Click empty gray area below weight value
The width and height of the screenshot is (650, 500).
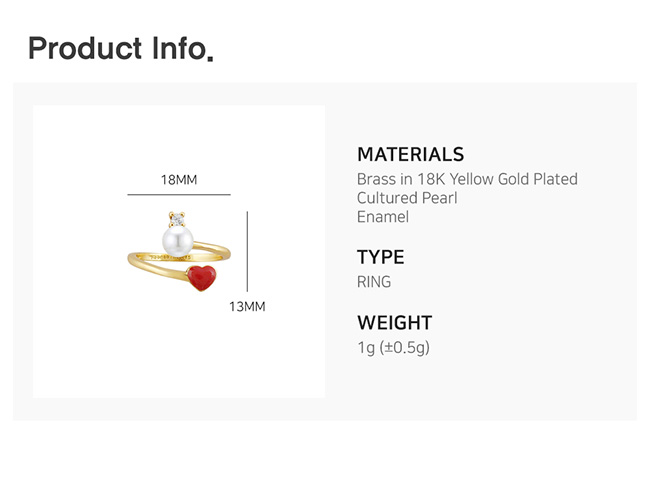(480, 390)
